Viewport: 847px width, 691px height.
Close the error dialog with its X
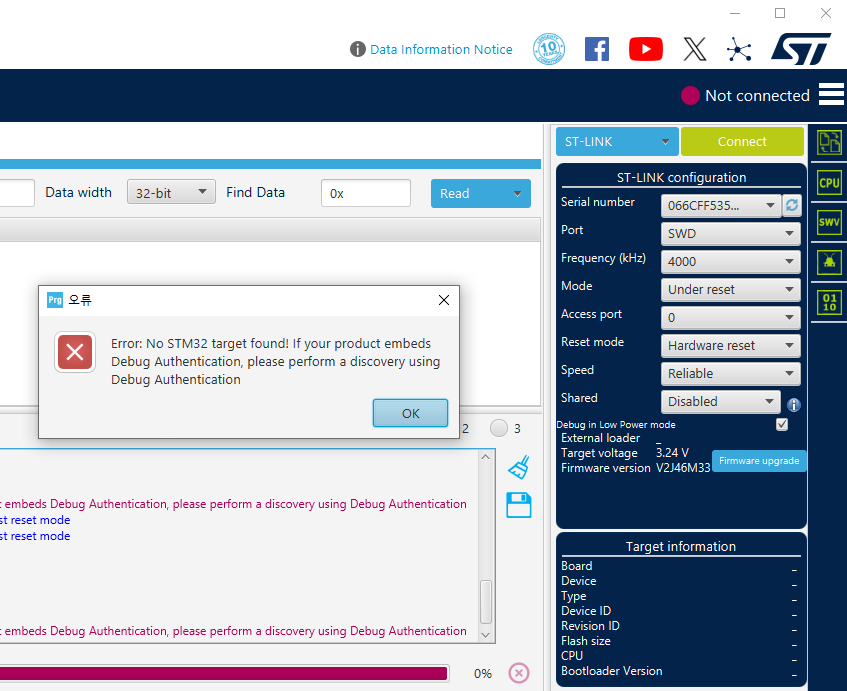point(443,300)
